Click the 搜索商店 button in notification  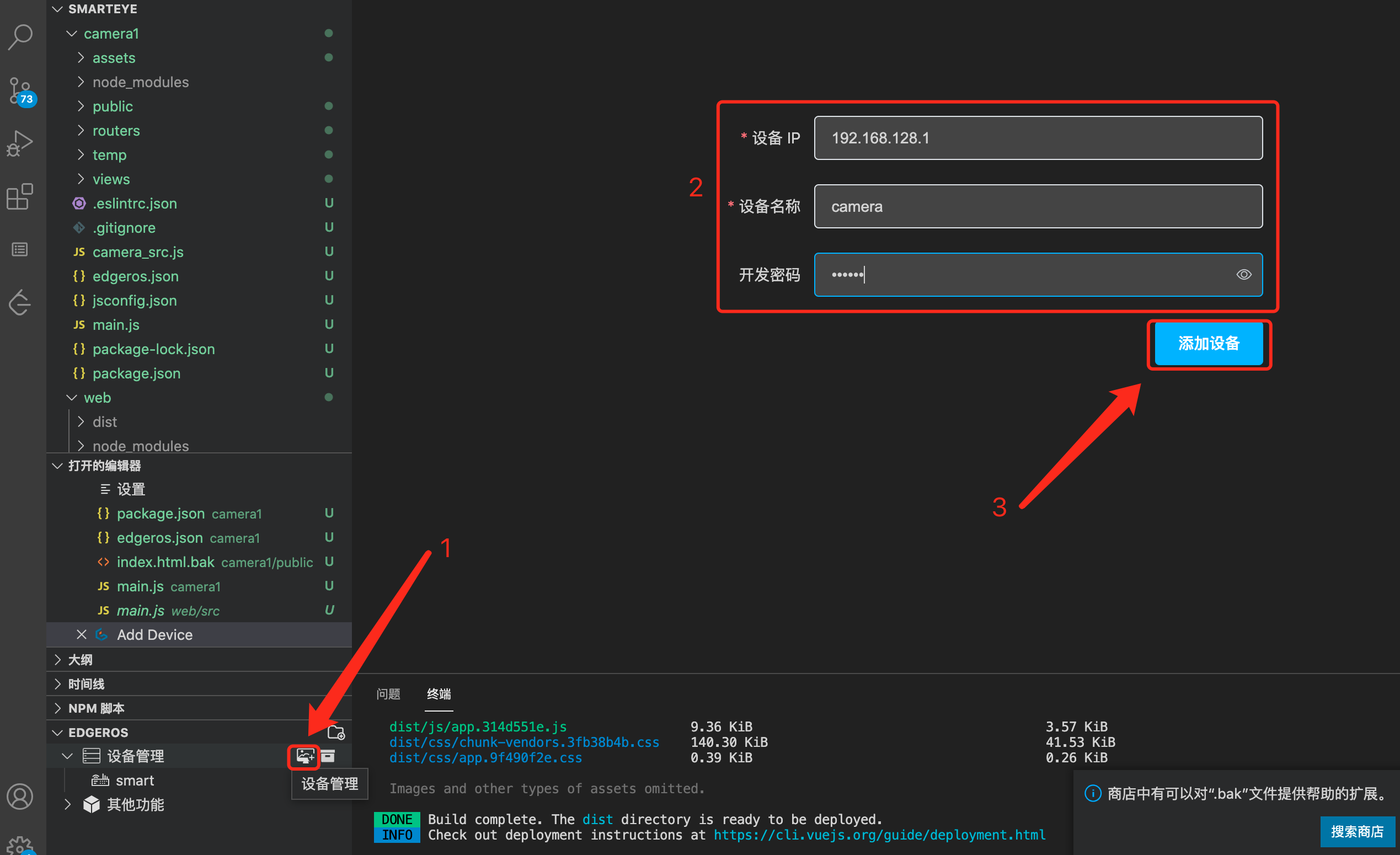1357,832
